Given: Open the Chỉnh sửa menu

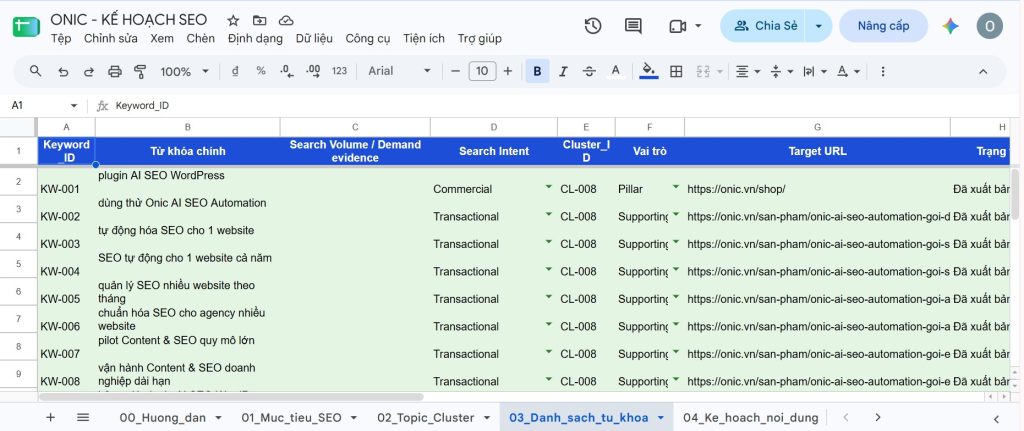Looking at the screenshot, I should point(110,39).
